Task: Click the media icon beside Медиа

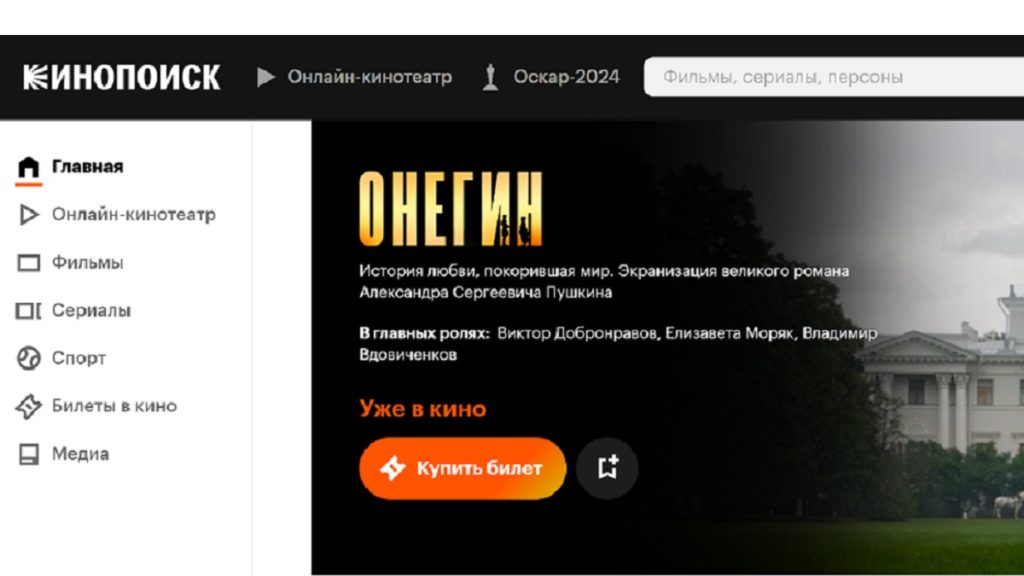Action: coord(29,454)
